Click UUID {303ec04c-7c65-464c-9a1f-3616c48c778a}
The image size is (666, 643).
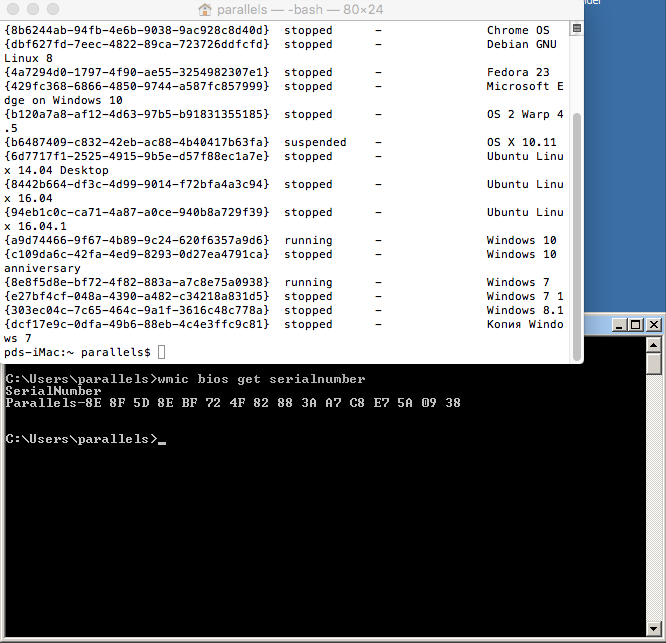coord(137,310)
